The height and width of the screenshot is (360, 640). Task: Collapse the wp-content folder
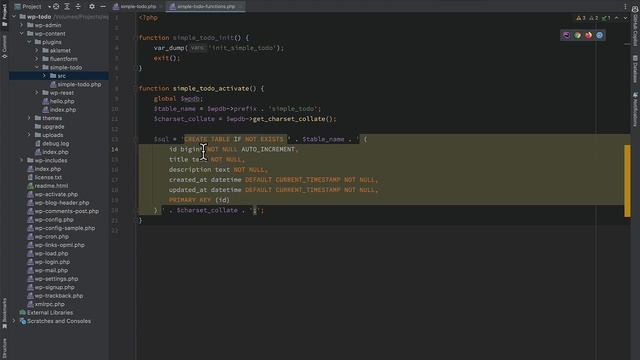point(22,33)
